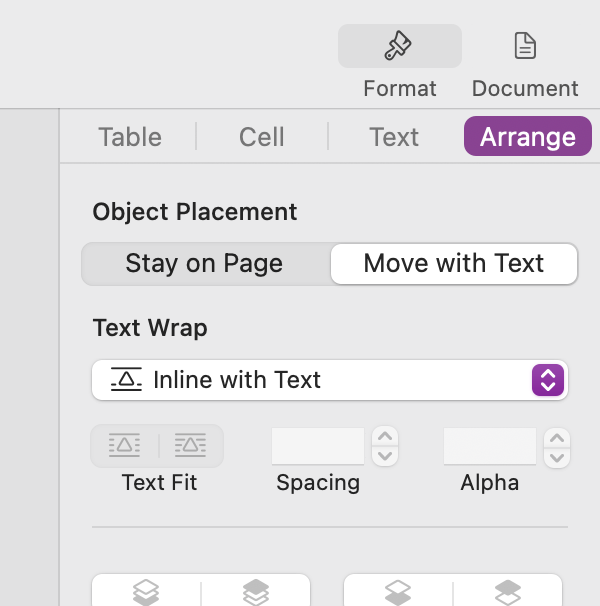Click the Front layer-stack icon

coord(256,592)
